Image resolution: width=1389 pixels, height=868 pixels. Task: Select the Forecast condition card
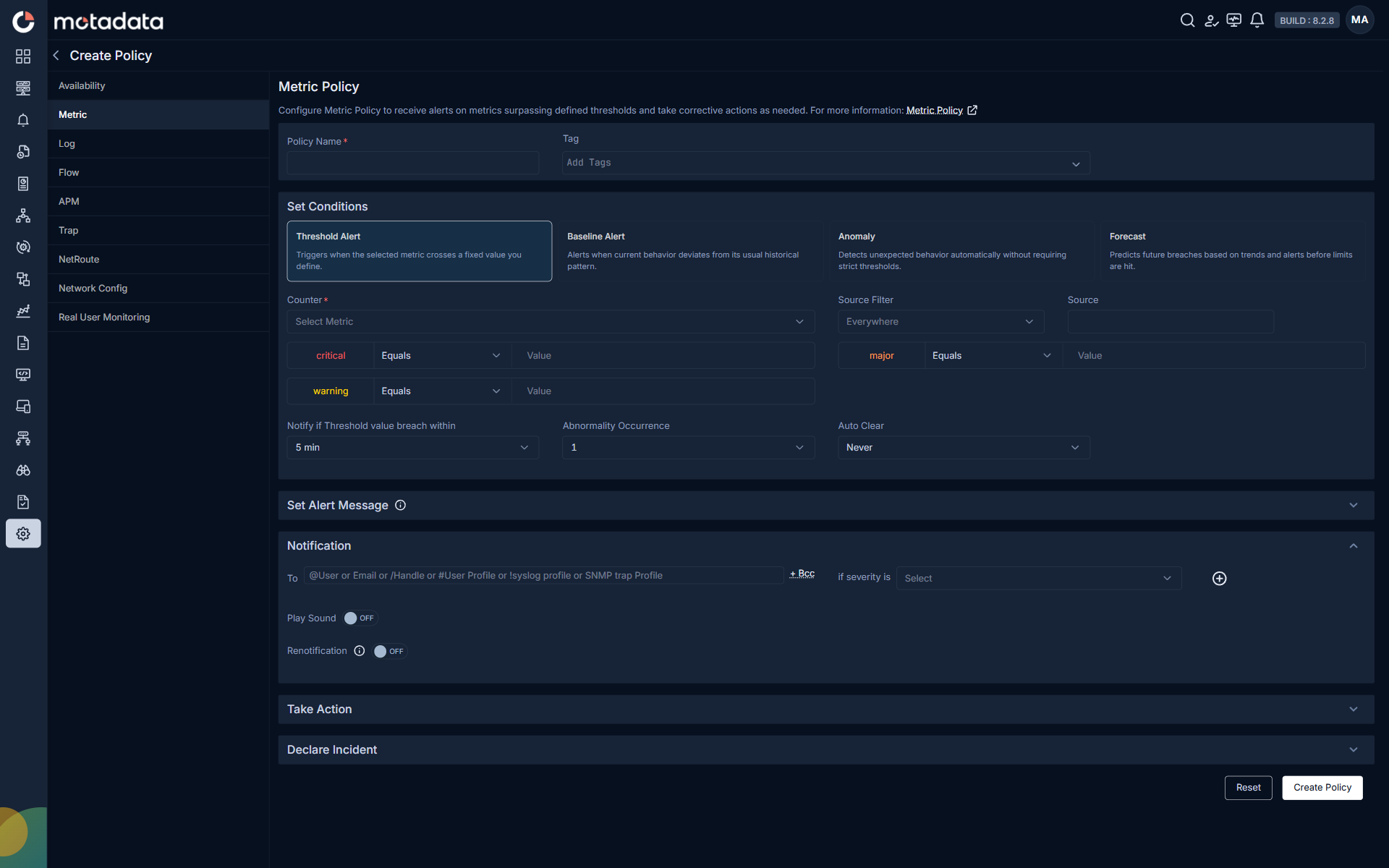pos(1233,251)
